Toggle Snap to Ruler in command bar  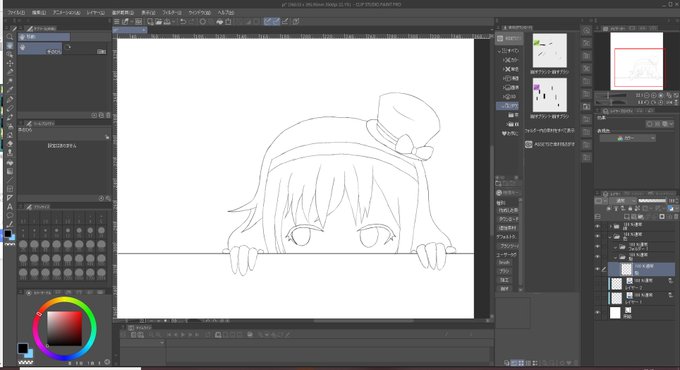[268, 21]
